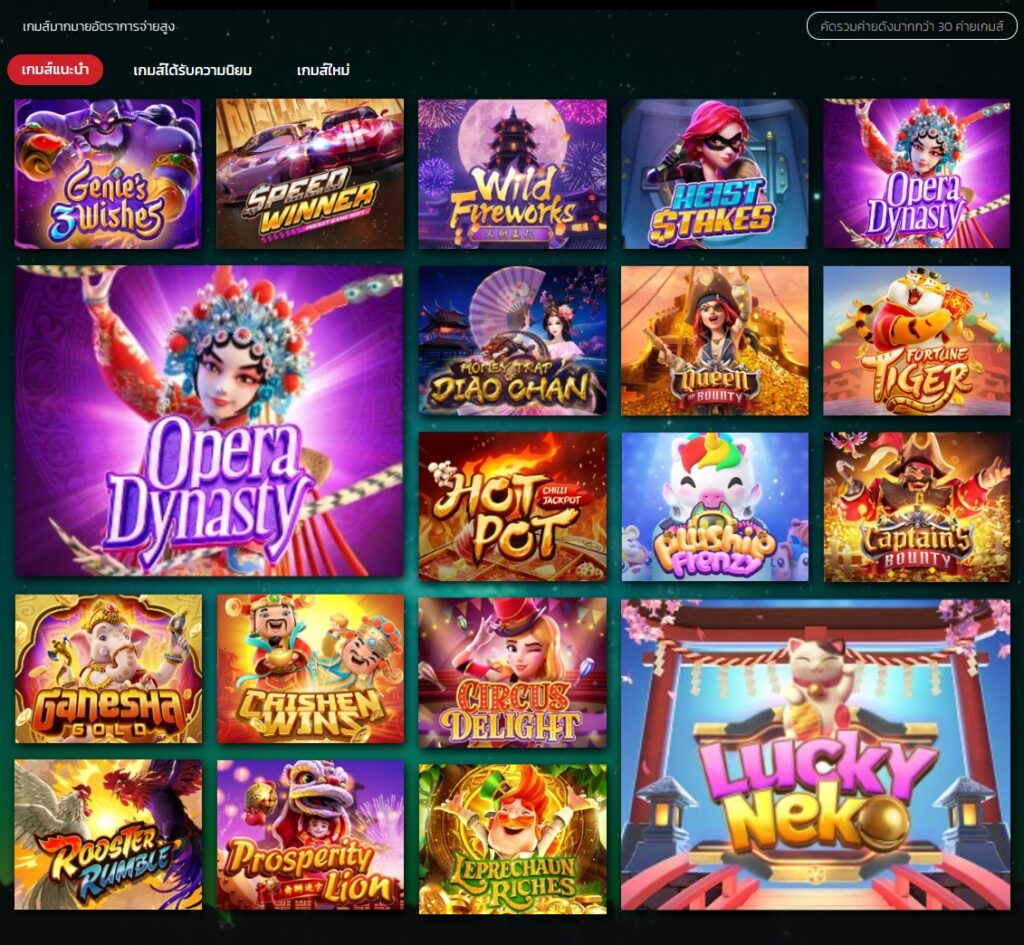This screenshot has height=945, width=1024.
Task: Open the Captain's Bounty game tile
Action: [917, 507]
